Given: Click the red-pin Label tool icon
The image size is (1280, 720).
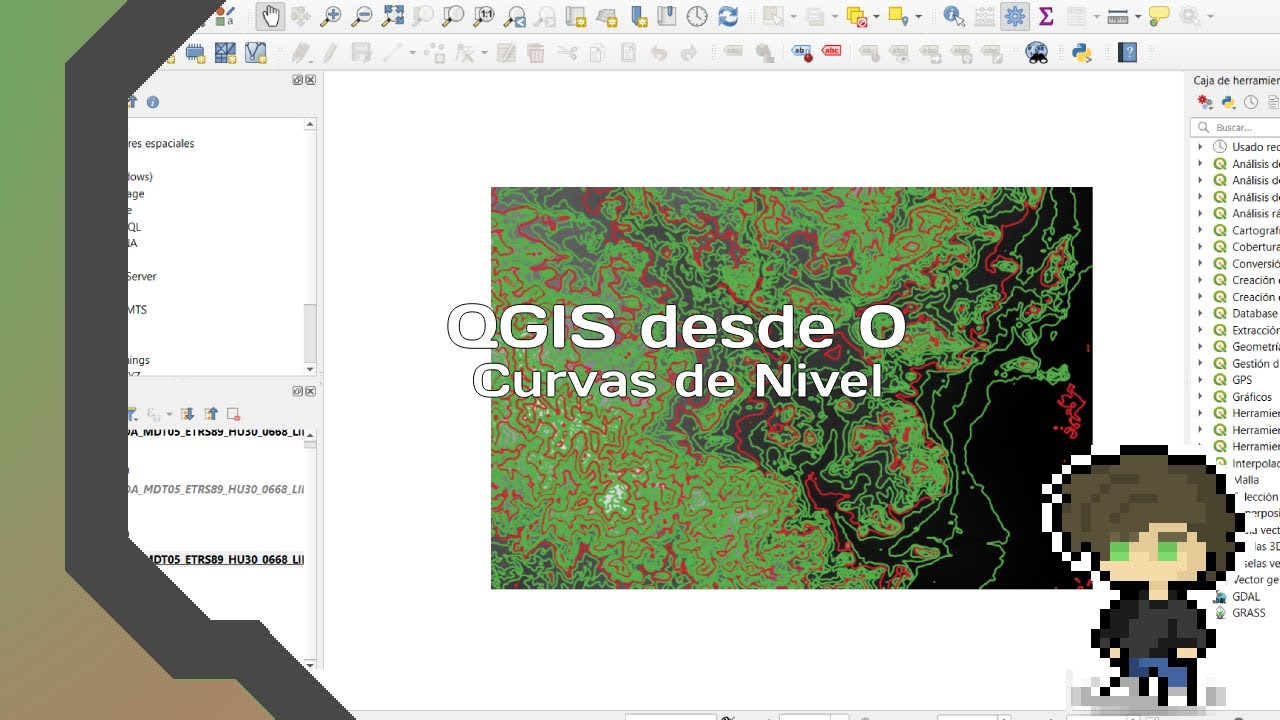Looking at the screenshot, I should pyautogui.click(x=801, y=53).
